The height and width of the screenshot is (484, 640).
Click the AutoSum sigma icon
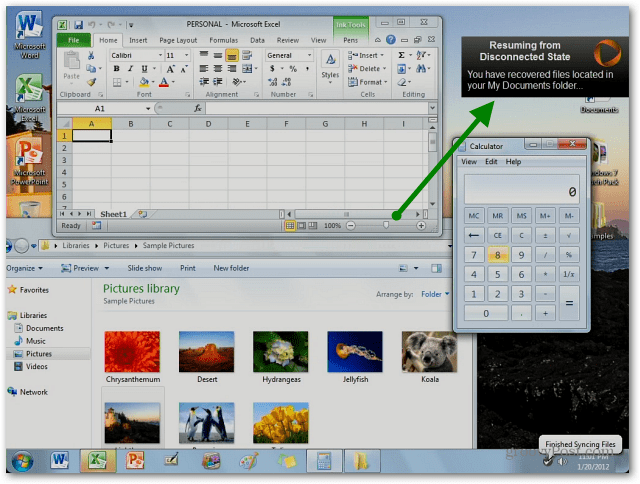(401, 55)
